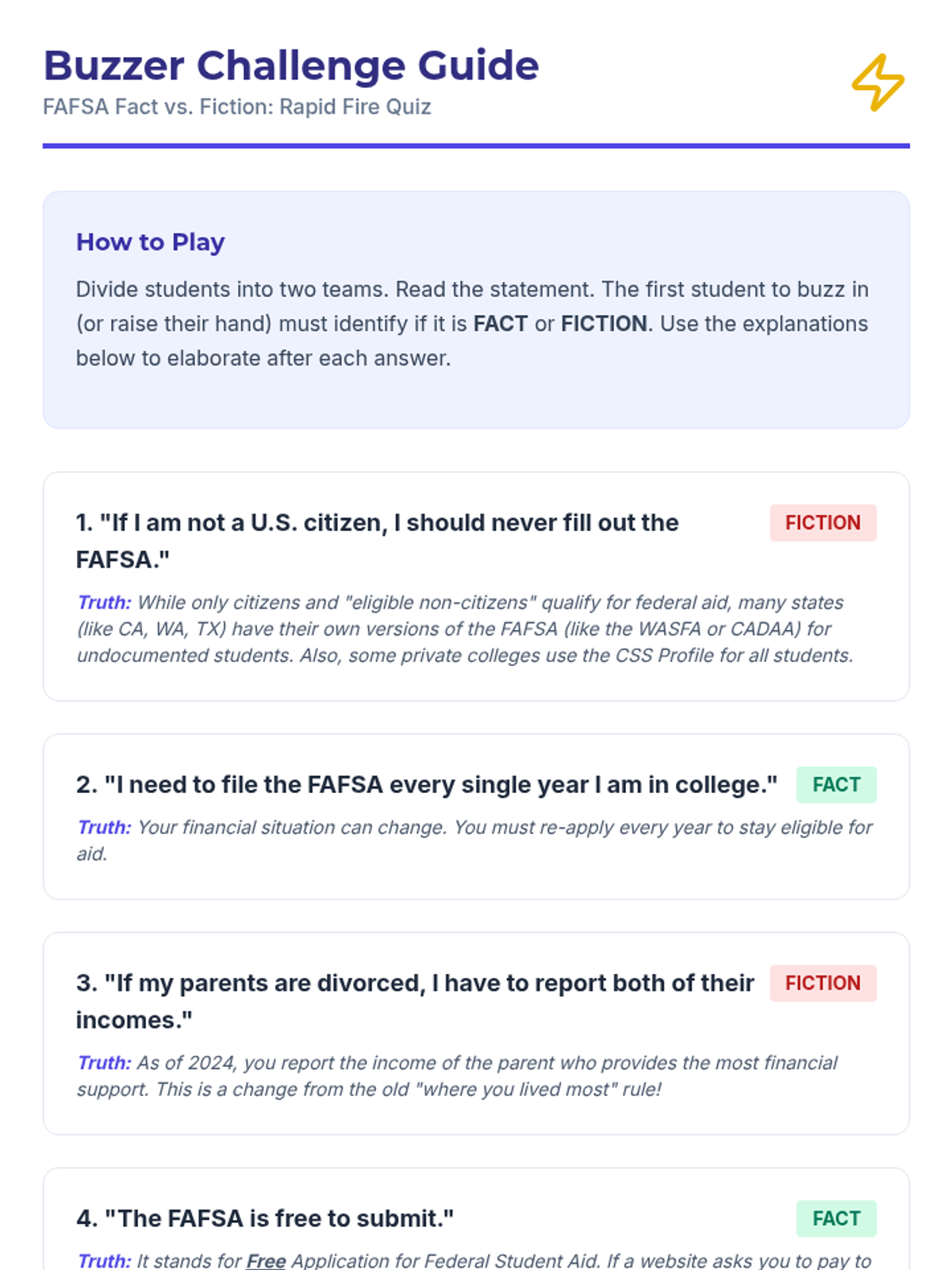Click the FICTION badge on question 1
952x1270 pixels.
(823, 523)
